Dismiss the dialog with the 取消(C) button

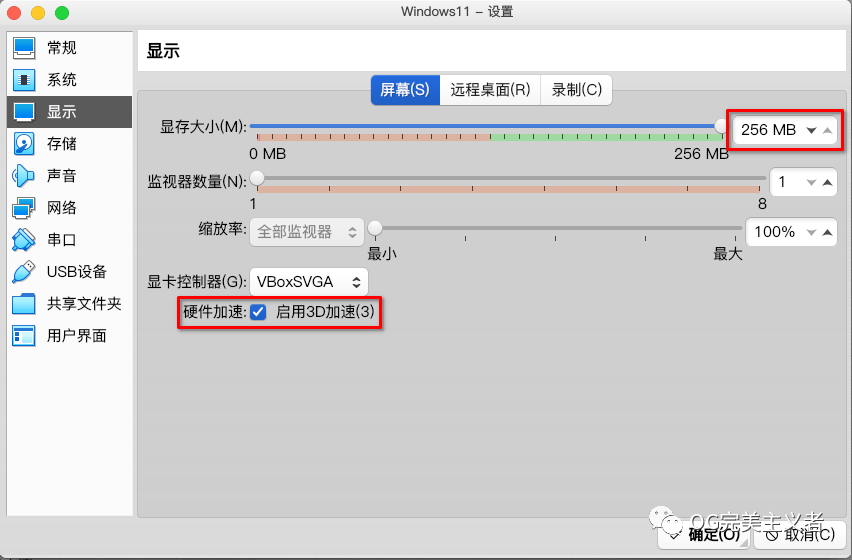coord(800,534)
